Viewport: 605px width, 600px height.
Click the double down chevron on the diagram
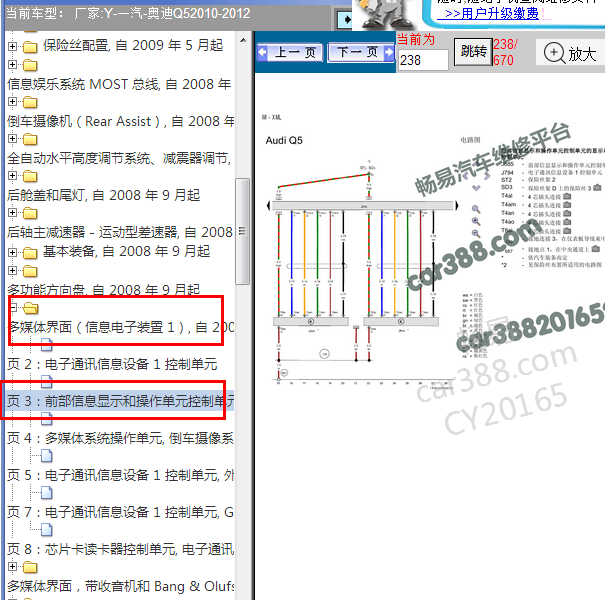click(476, 188)
